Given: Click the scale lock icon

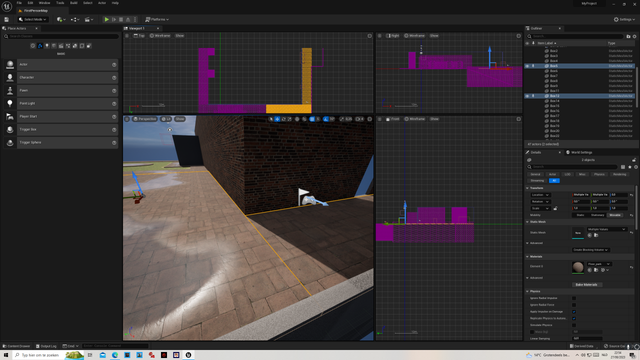Looking at the screenshot, I should (555, 208).
